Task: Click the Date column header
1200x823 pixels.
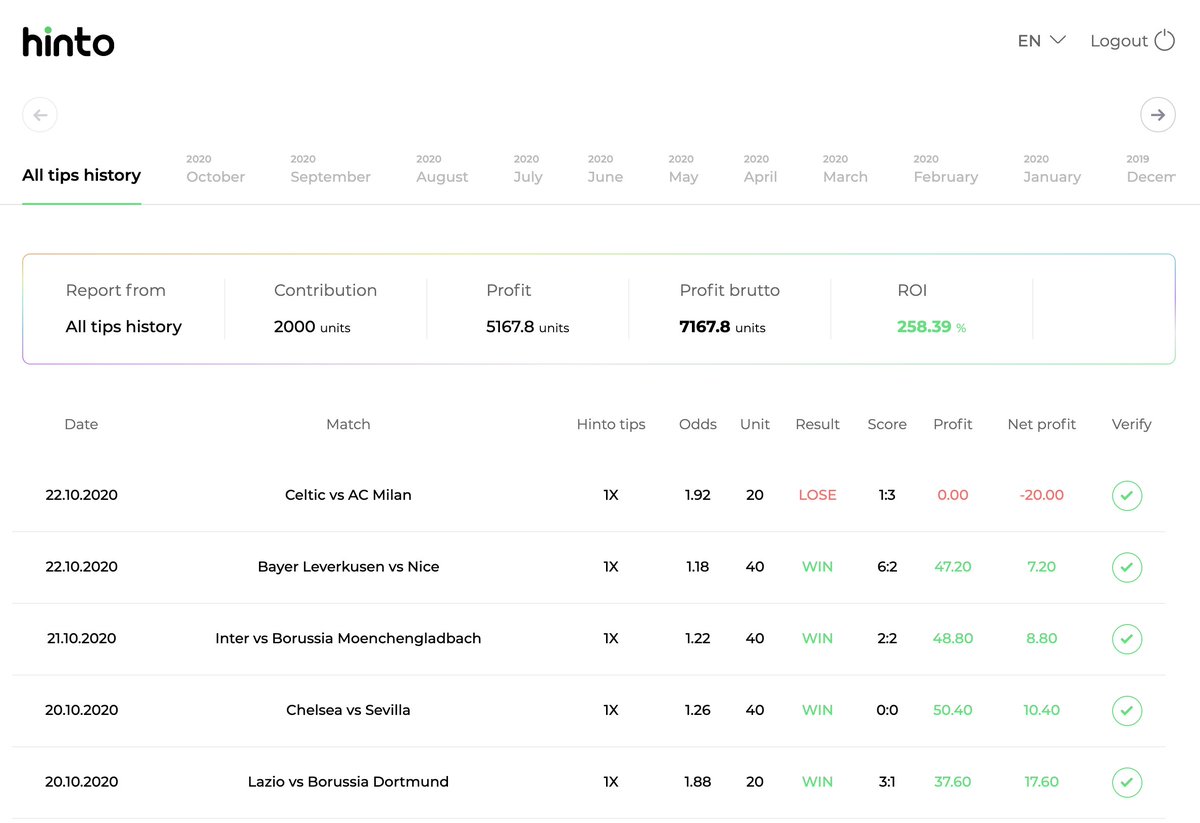Action: 81,424
